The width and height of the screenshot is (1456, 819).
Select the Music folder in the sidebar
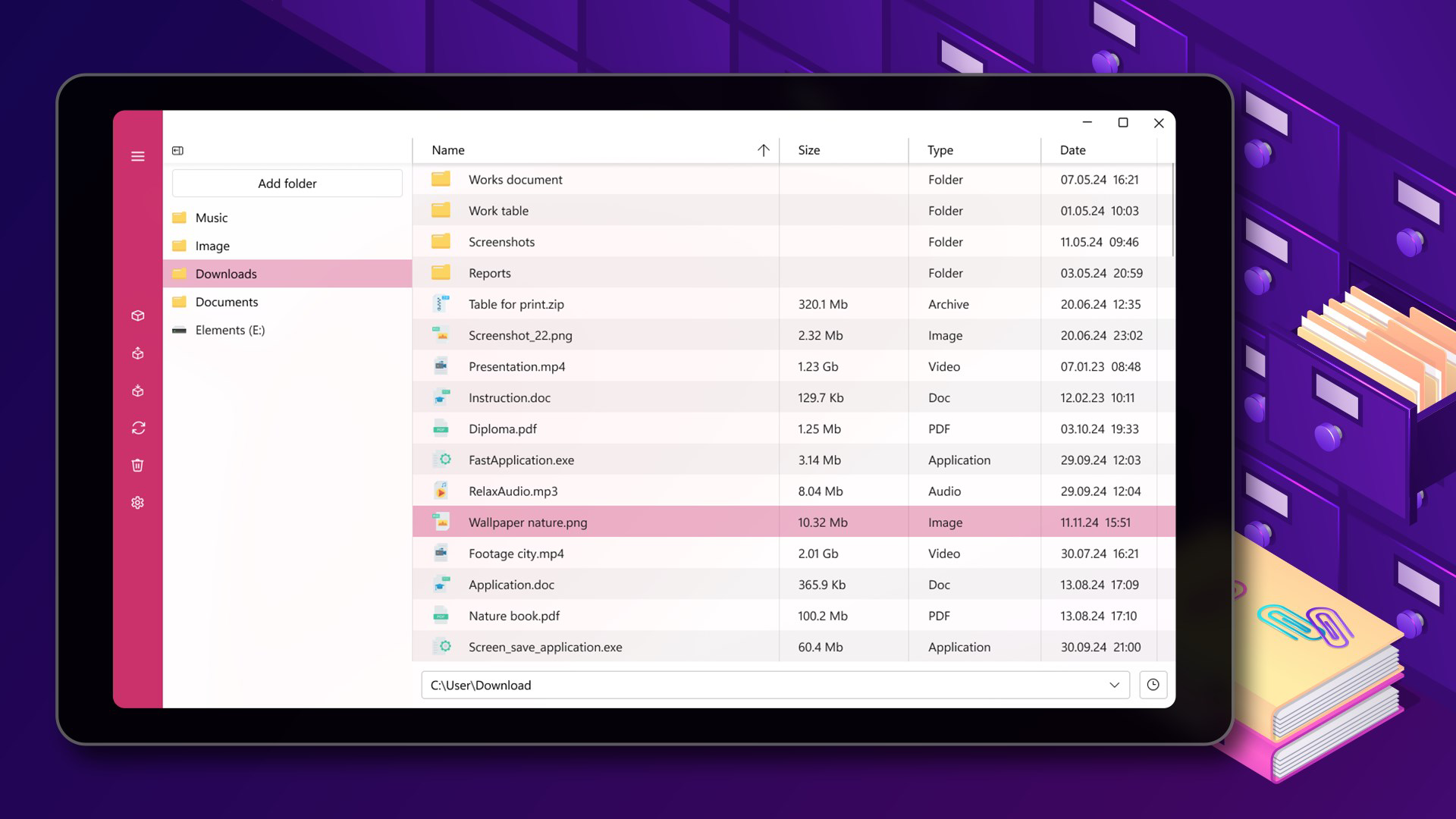287,218
